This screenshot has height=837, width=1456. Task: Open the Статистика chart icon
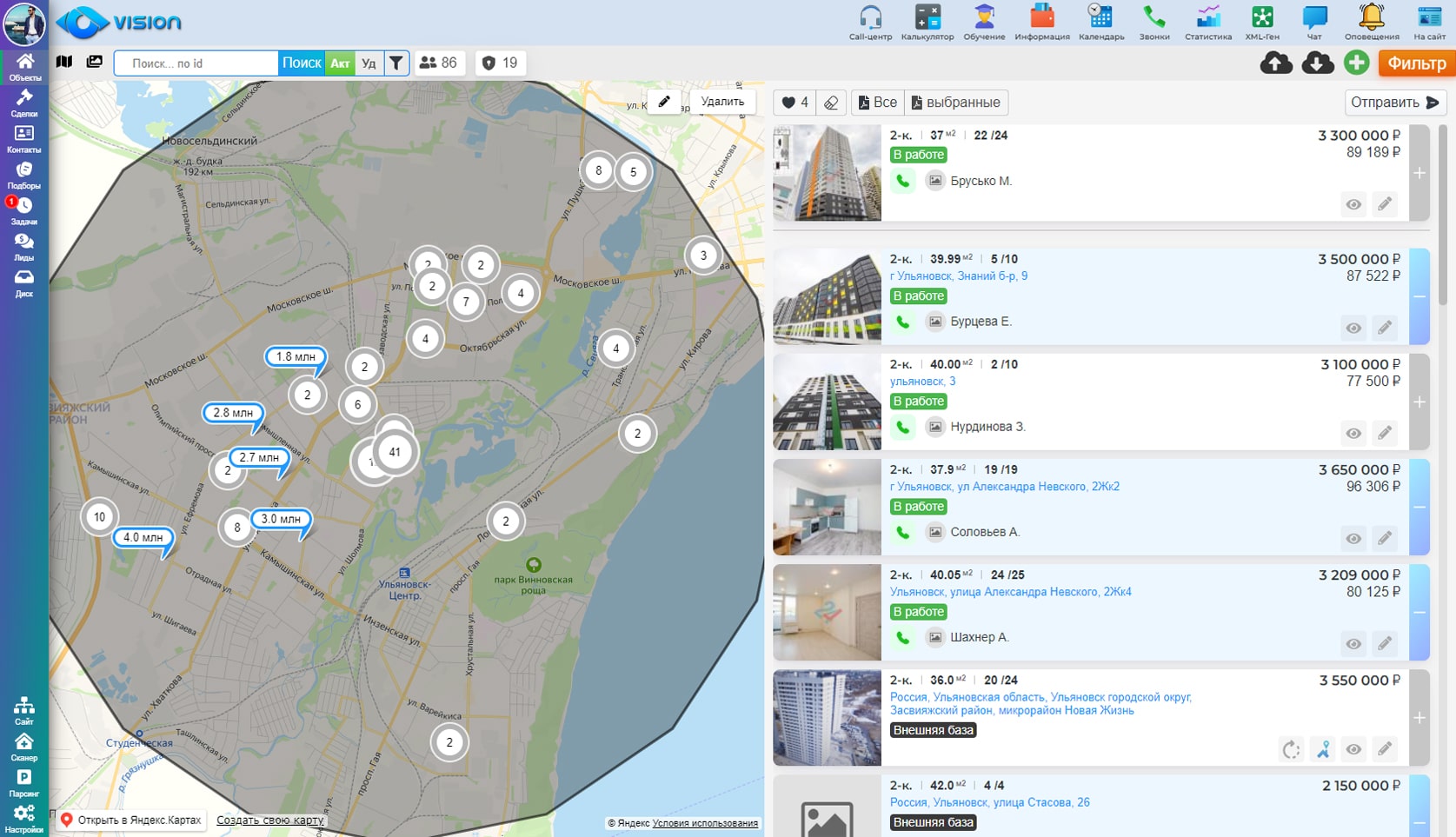pos(1207,17)
